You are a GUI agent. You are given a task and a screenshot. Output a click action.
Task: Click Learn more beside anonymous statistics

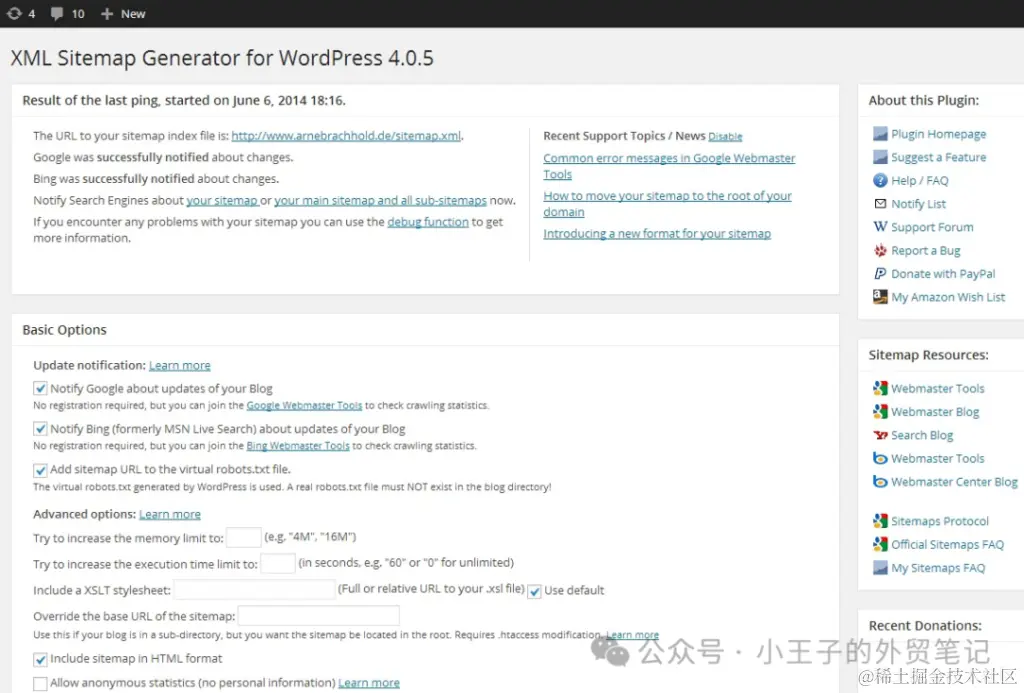[369, 683]
